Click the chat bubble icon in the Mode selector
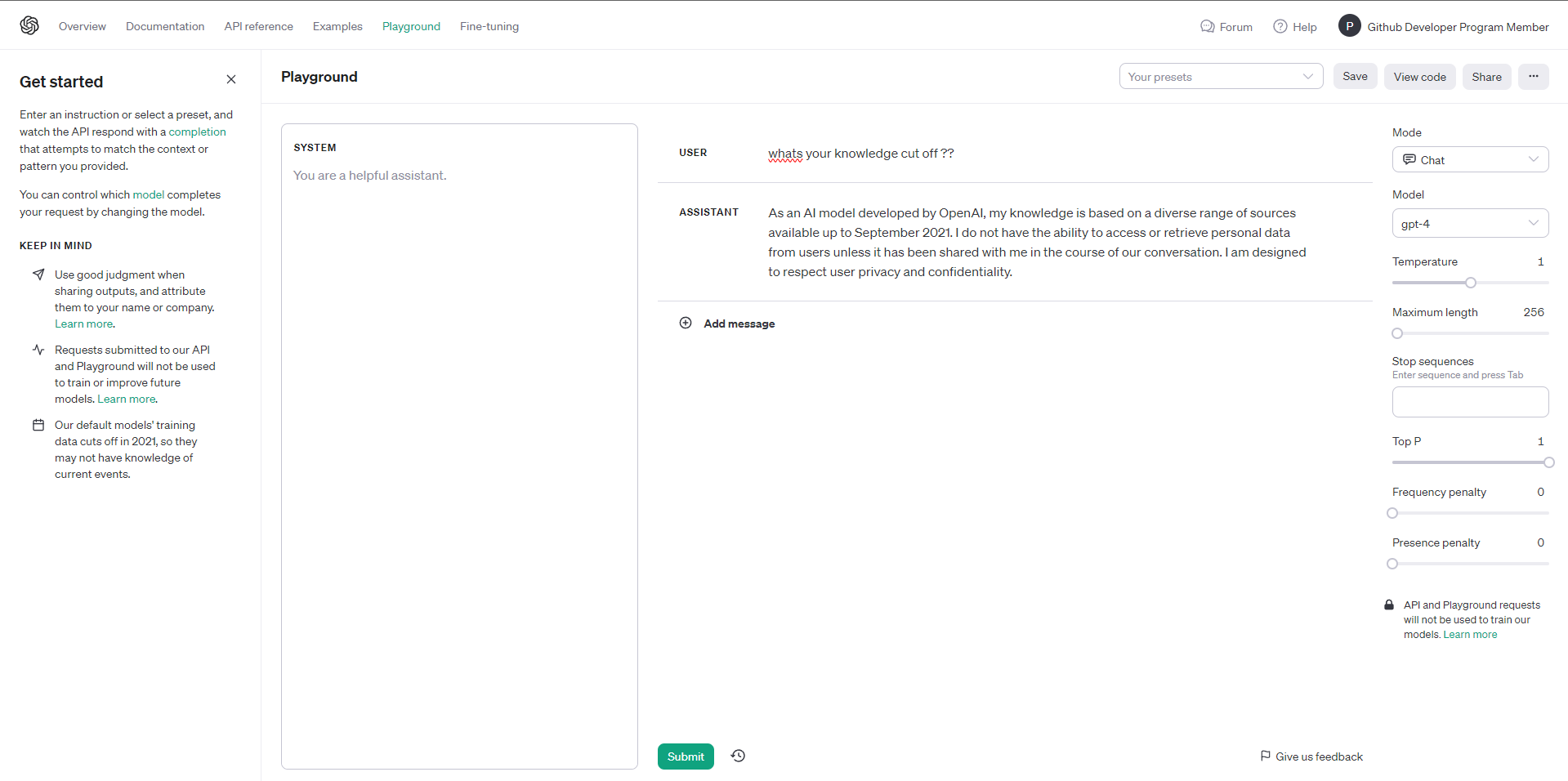1568x781 pixels. click(x=1409, y=159)
